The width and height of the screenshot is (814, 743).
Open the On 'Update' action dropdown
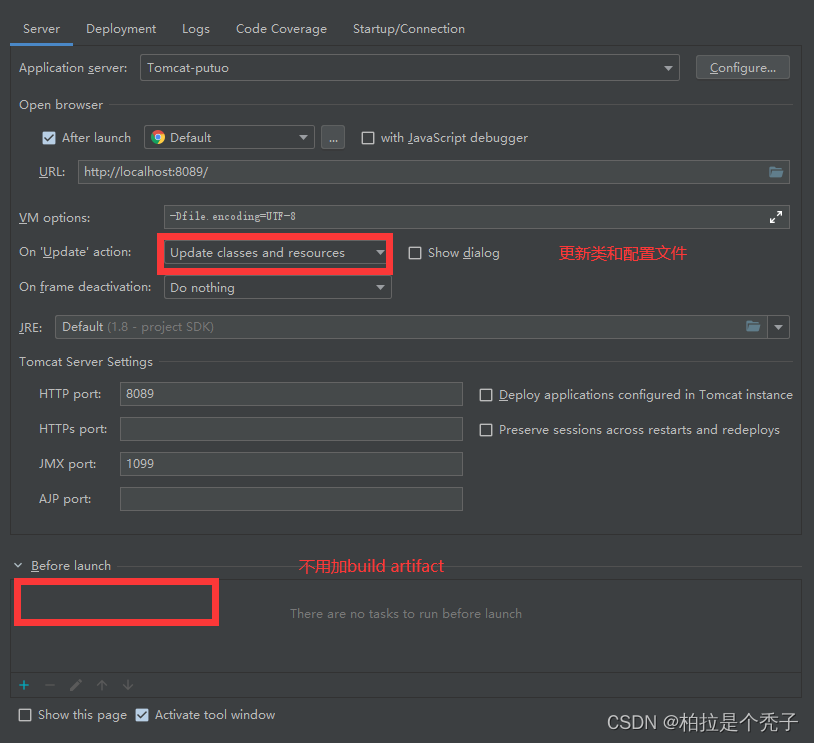tap(379, 252)
